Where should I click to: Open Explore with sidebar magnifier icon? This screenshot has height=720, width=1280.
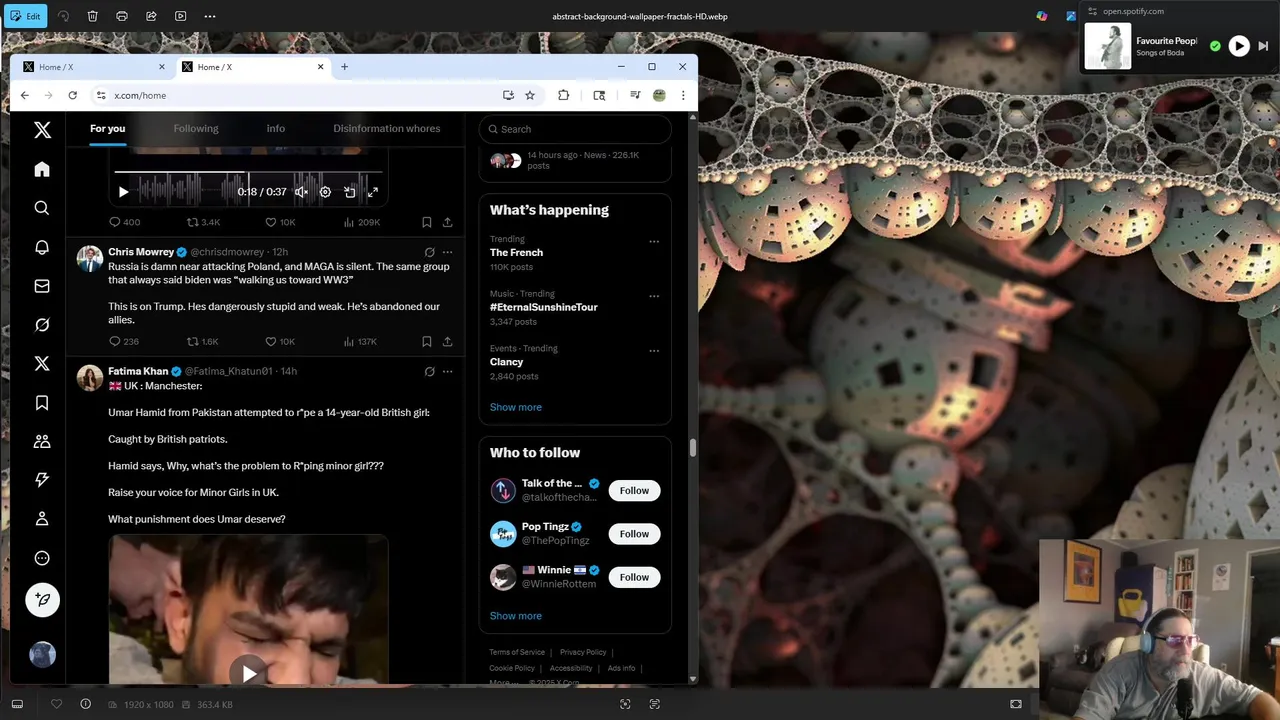pos(42,208)
